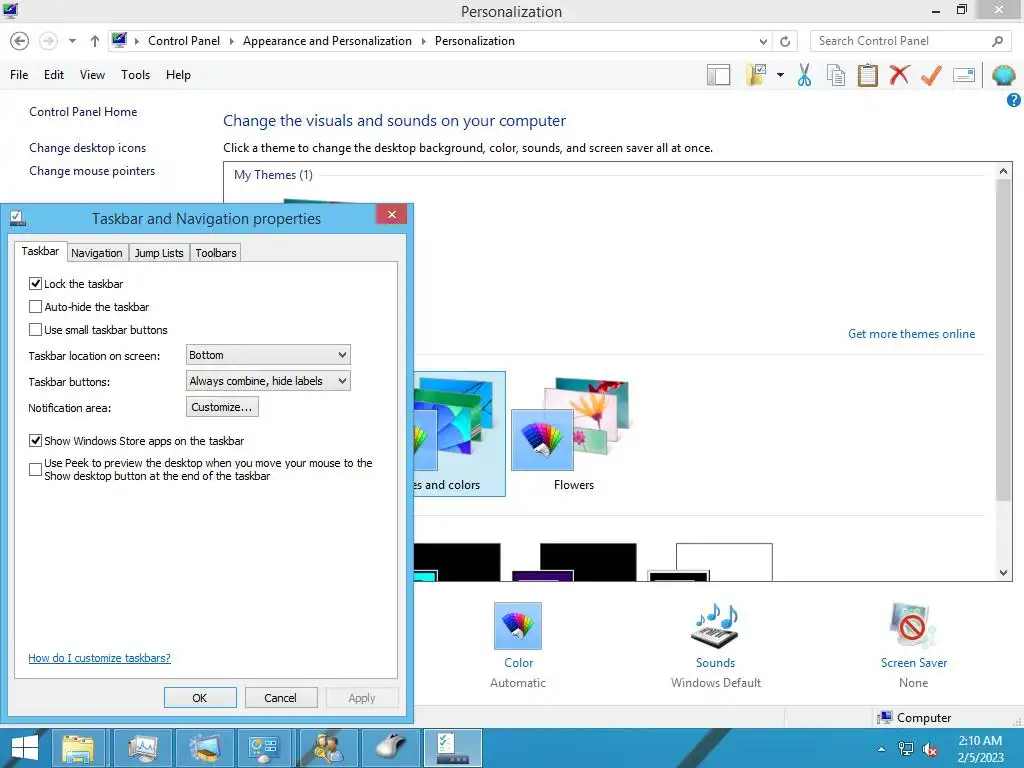Image resolution: width=1024 pixels, height=768 pixels.
Task: Open the Mouse properties taskbar icon
Action: point(391,748)
